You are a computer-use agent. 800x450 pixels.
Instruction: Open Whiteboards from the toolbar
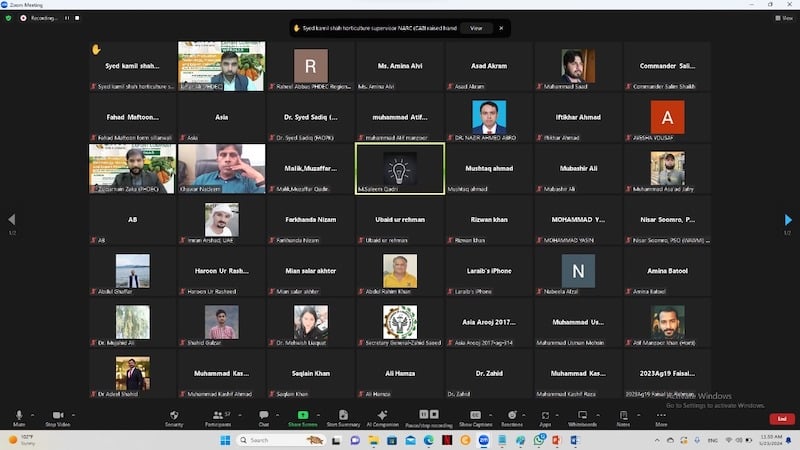pyautogui.click(x=582, y=416)
